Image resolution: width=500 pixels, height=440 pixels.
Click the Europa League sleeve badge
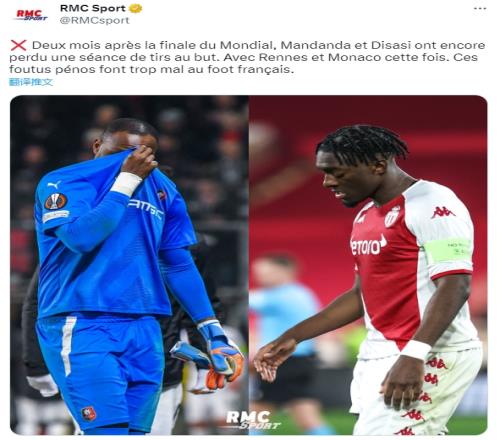[56, 201]
